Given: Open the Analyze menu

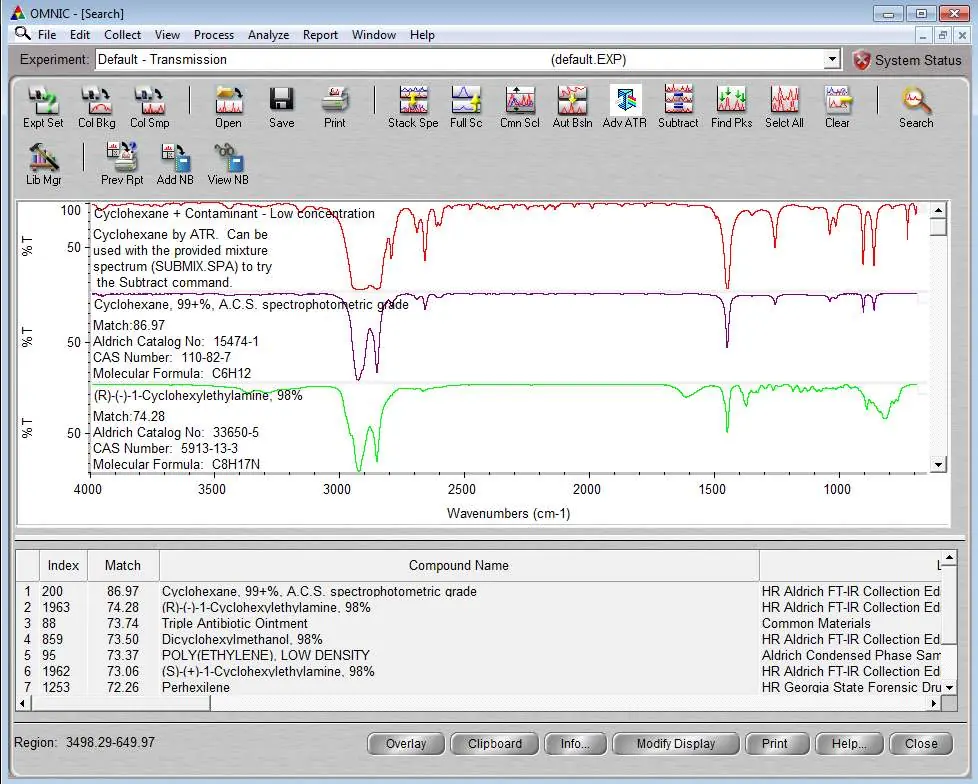Looking at the screenshot, I should point(269,35).
